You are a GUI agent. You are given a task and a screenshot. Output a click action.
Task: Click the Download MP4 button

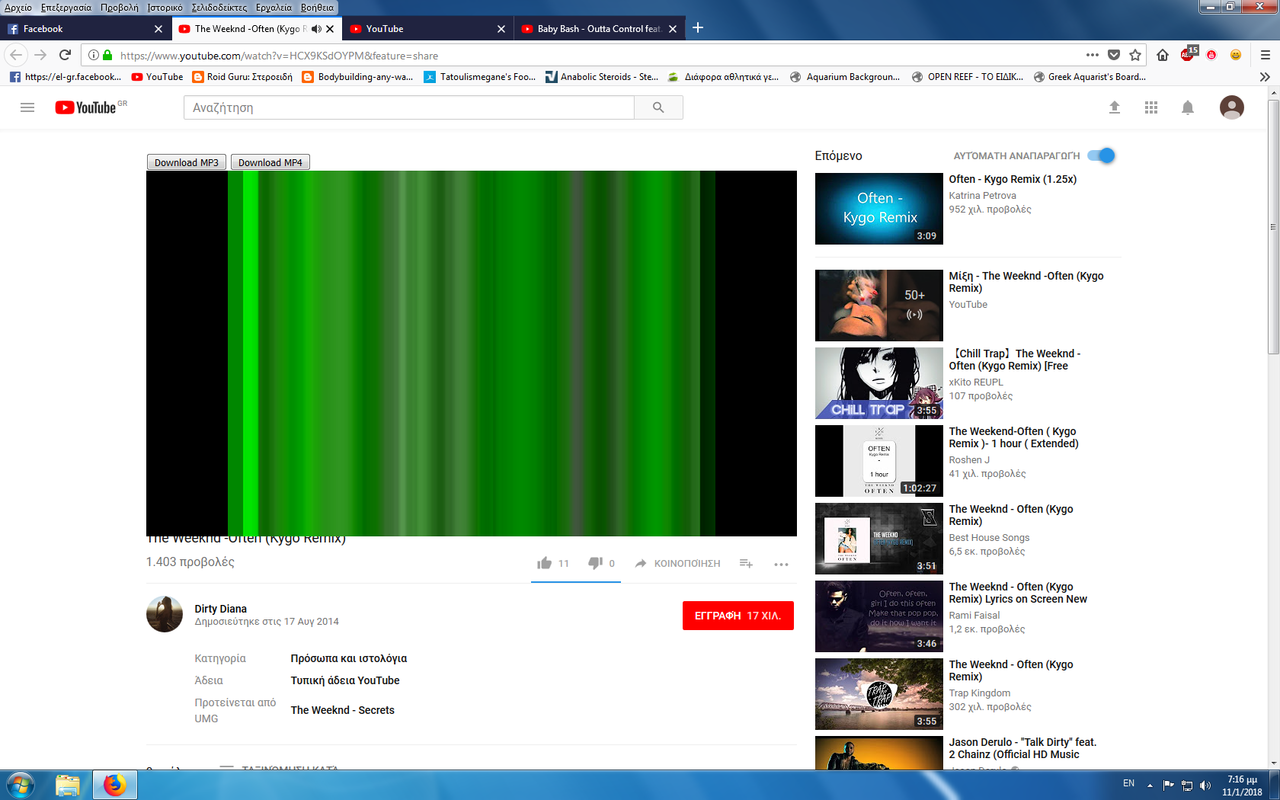[x=270, y=162]
